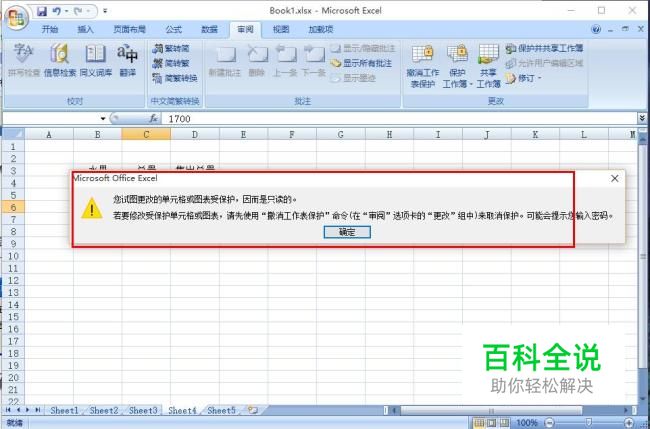Screen dimensions: 650x429
Task: Convert with 简转繁 command
Action: [171, 63]
